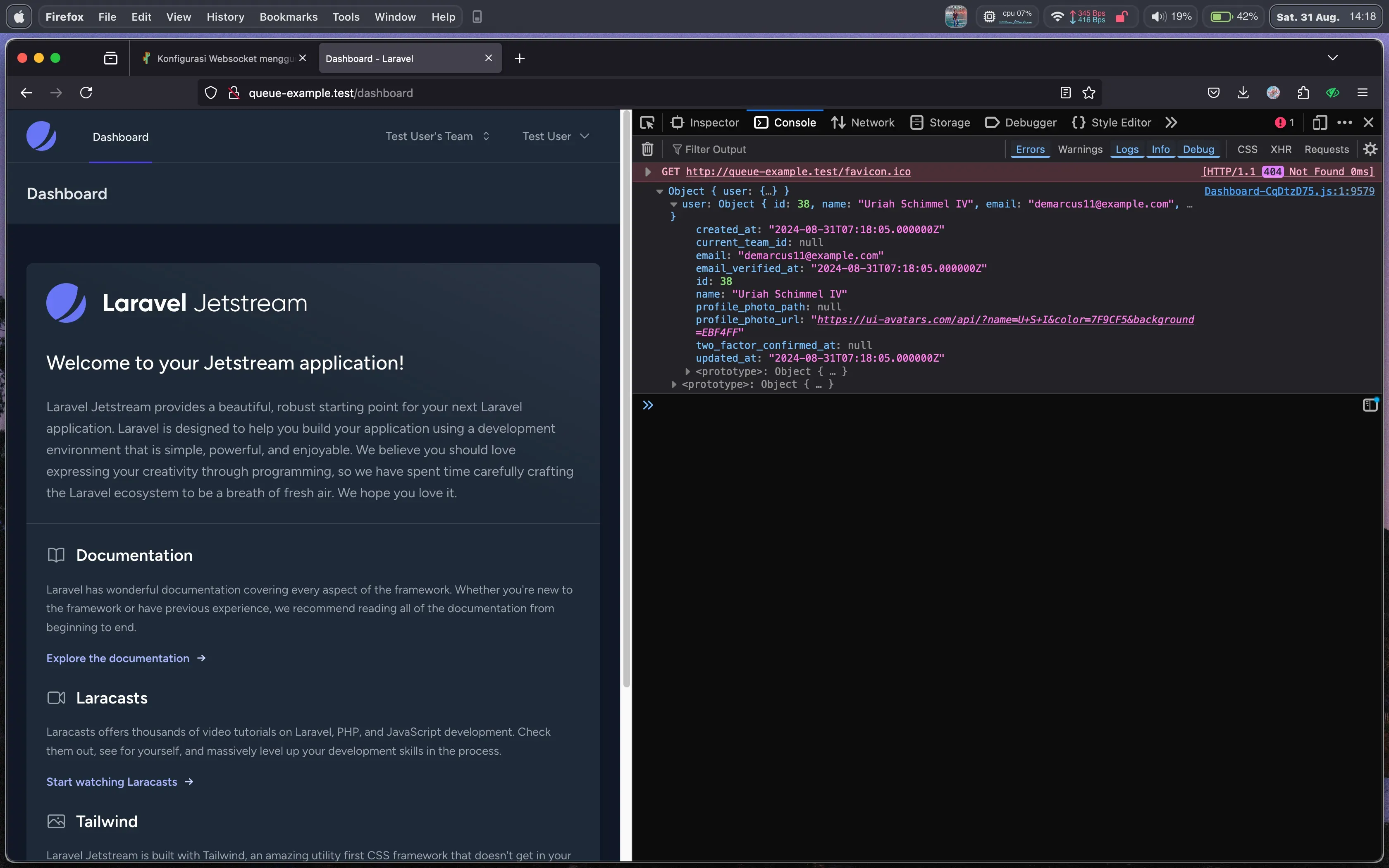This screenshot has height=868, width=1389.
Task: Toggle XHR filter in console
Action: tap(1281, 149)
